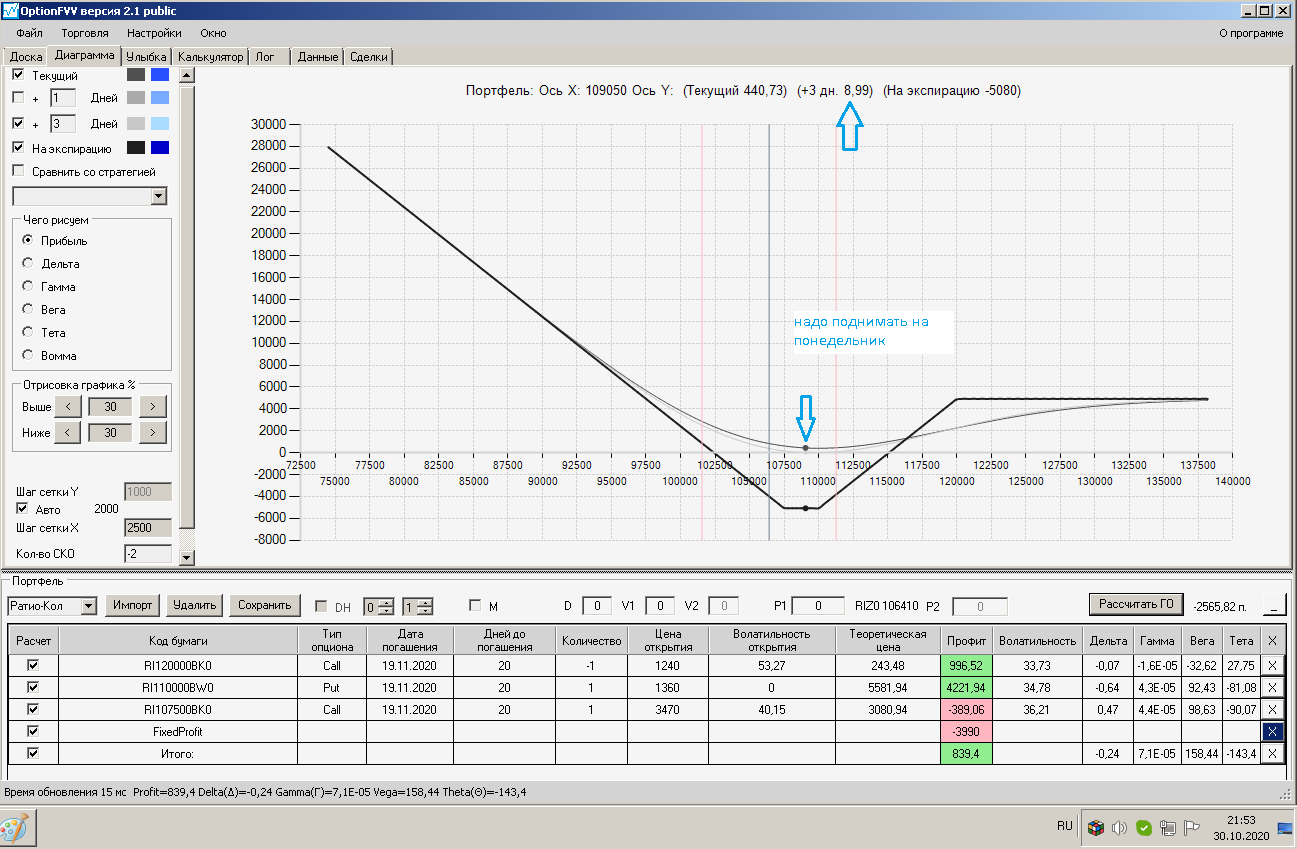Click the Рассчитать ГО button
The width and height of the screenshot is (1297, 849).
(x=1136, y=604)
